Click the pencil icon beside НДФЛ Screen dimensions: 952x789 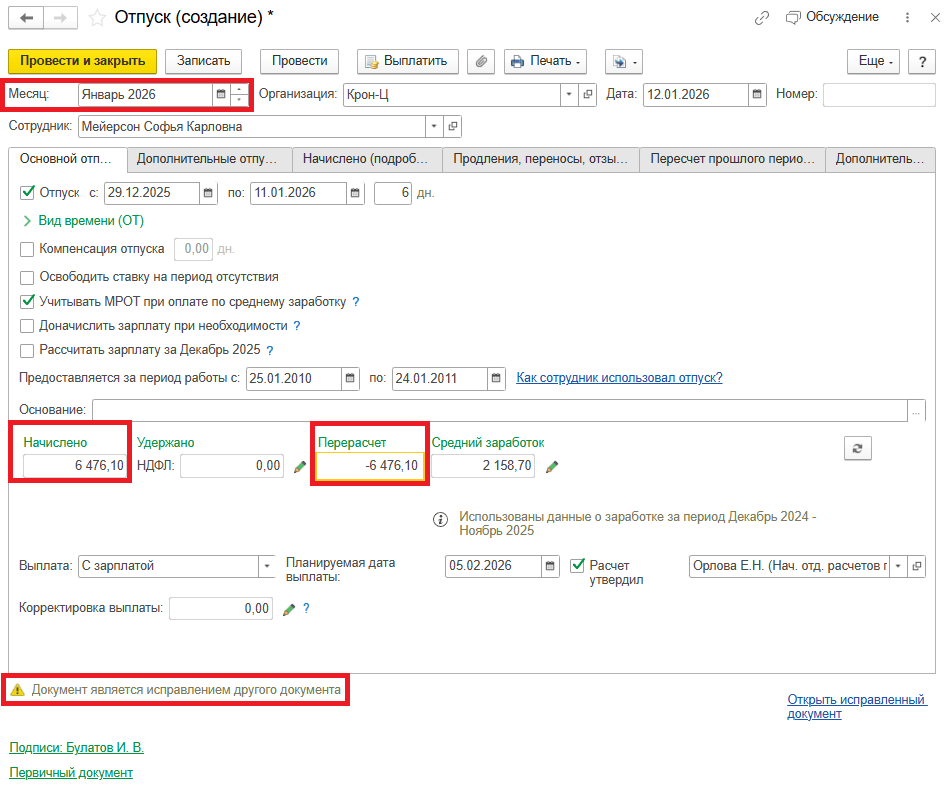(300, 466)
